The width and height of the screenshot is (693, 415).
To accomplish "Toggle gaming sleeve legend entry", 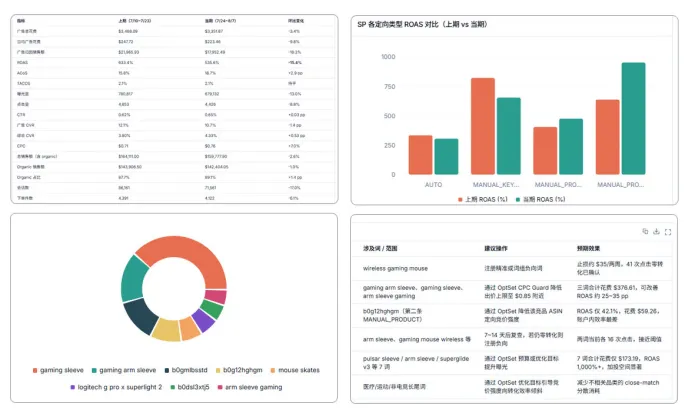I will [58, 370].
